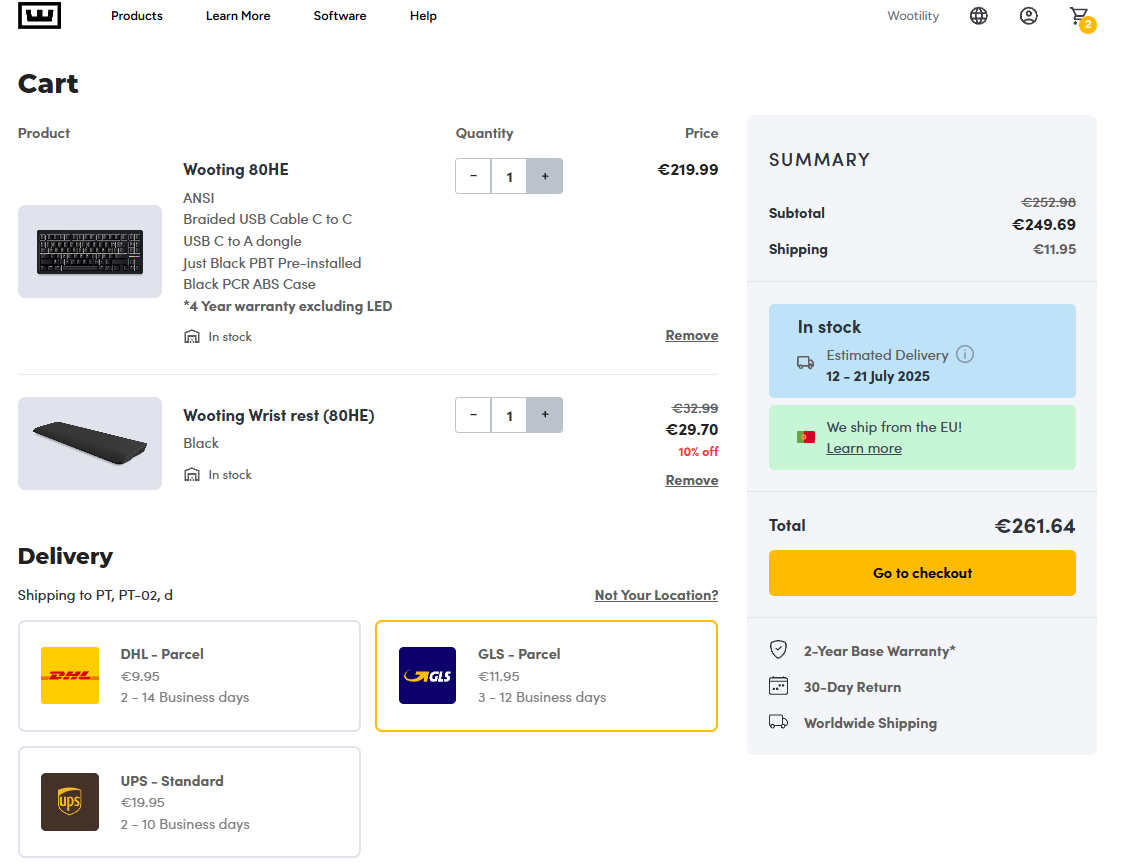Open the Wrist rest product thumbnail
Image resolution: width=1126 pixels, height=868 pixels.
pos(90,444)
